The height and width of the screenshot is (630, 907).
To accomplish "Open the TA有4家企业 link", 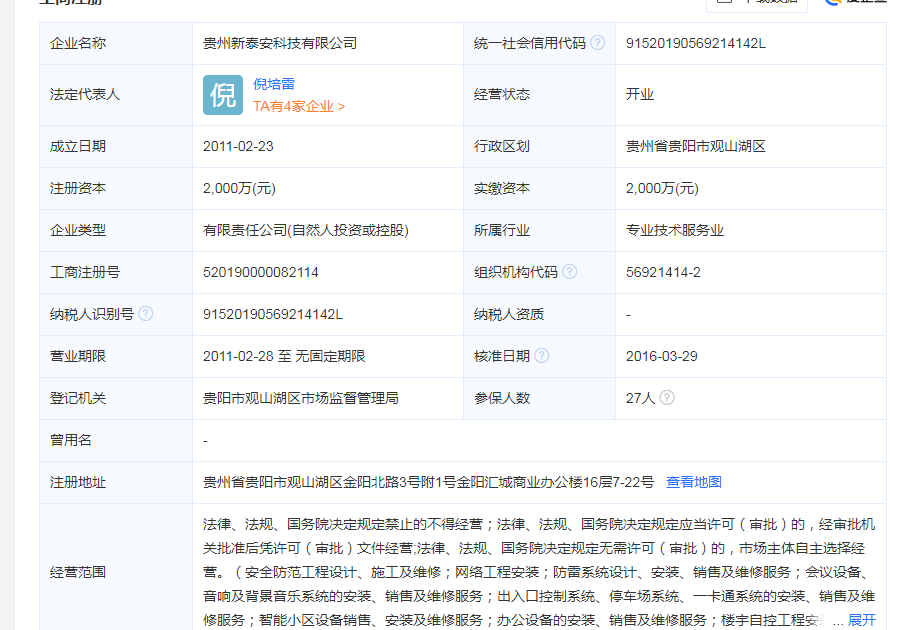I will pos(299,106).
